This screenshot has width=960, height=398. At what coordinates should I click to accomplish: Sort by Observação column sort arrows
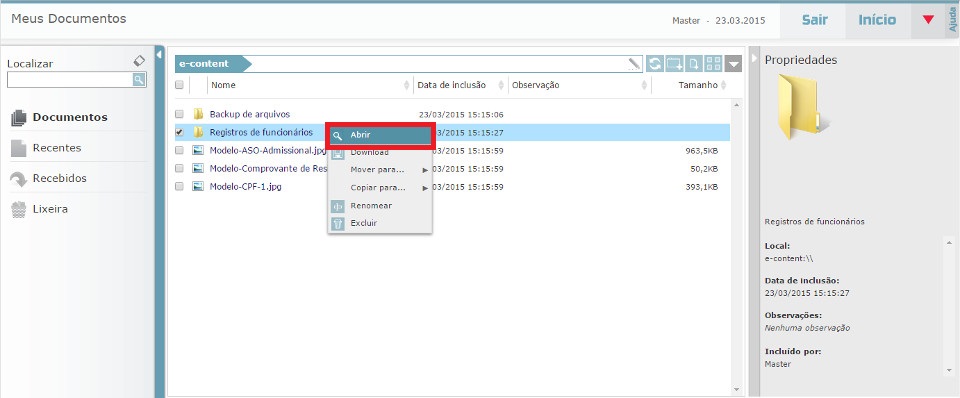coord(645,85)
